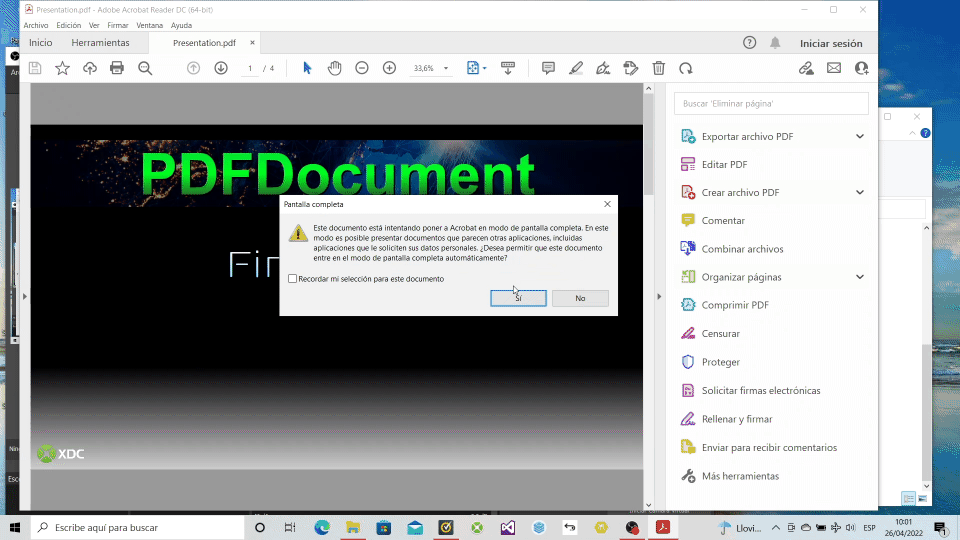Open the Ventana menu
The width and height of the screenshot is (960, 540).
tap(149, 25)
